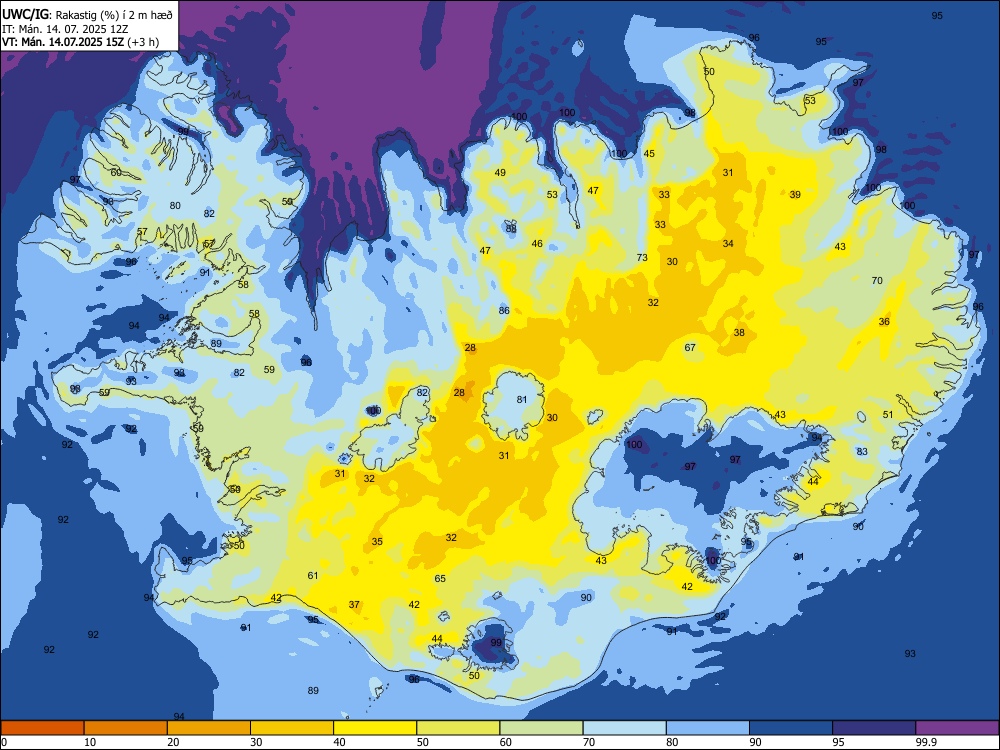The height and width of the screenshot is (750, 1000).
Task: Click the humidity value 34 on the map
Action: (728, 244)
